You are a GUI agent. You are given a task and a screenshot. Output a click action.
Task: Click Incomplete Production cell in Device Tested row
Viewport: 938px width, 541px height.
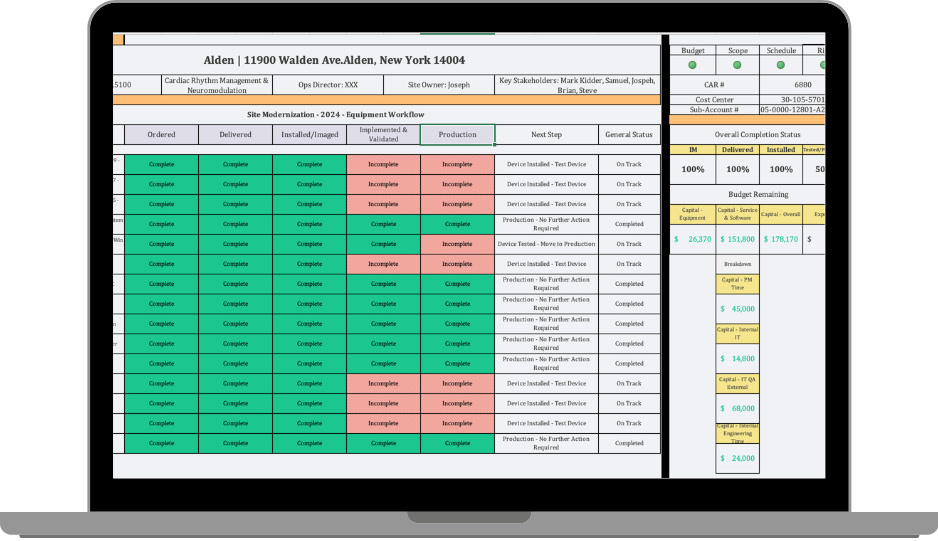click(458, 244)
